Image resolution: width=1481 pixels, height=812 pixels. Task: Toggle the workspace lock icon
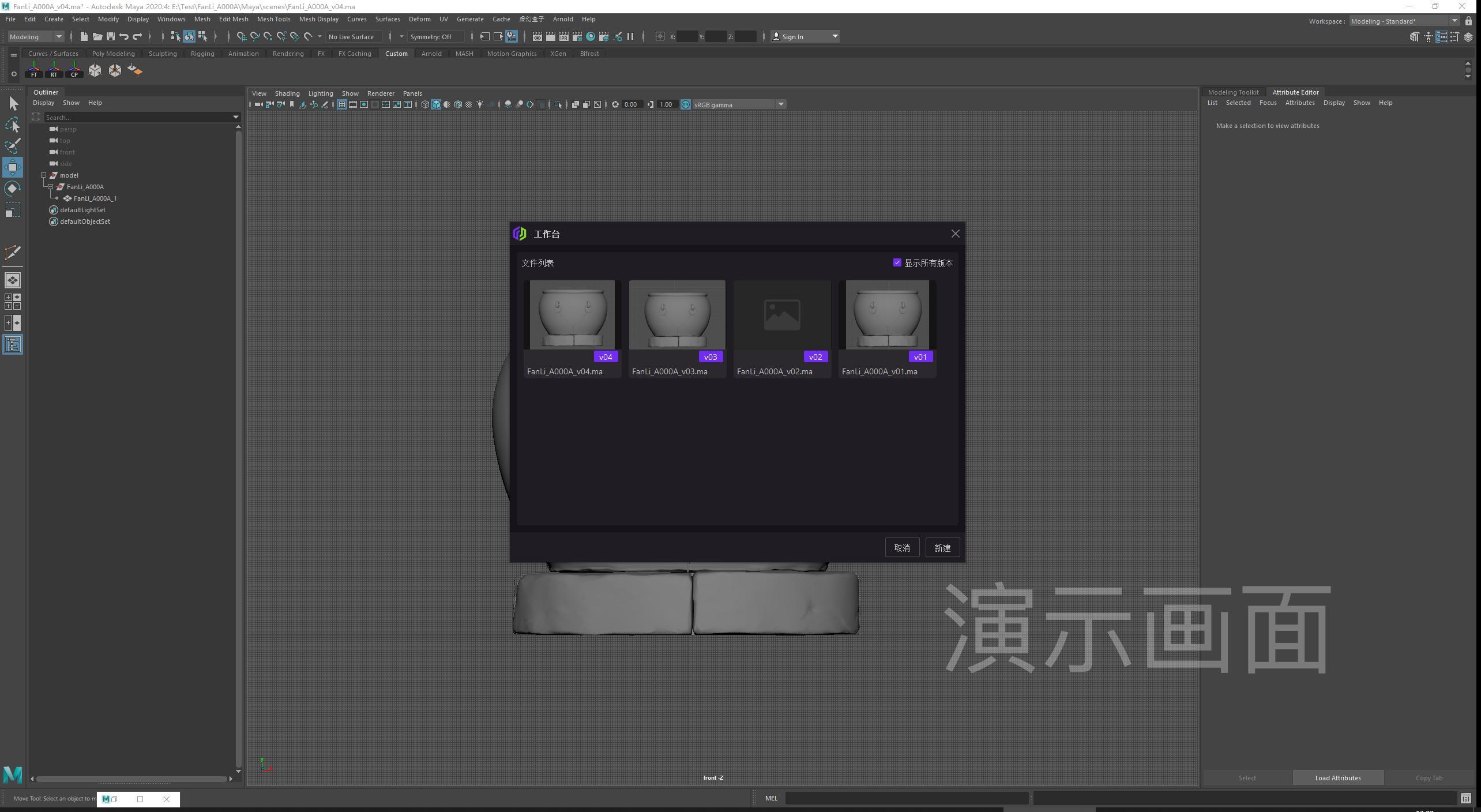tap(1468, 21)
